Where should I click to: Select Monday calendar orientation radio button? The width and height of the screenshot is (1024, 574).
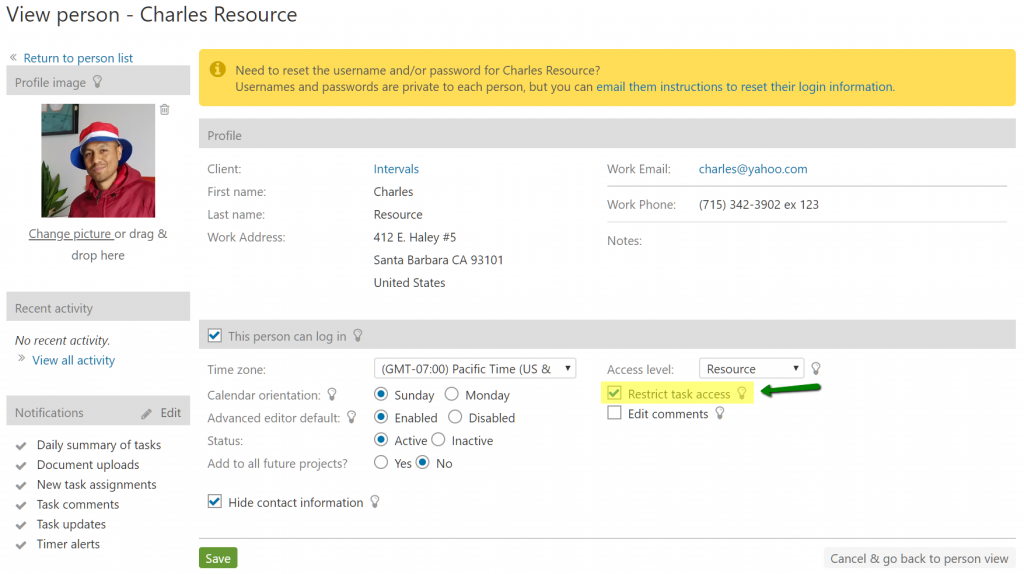click(452, 395)
